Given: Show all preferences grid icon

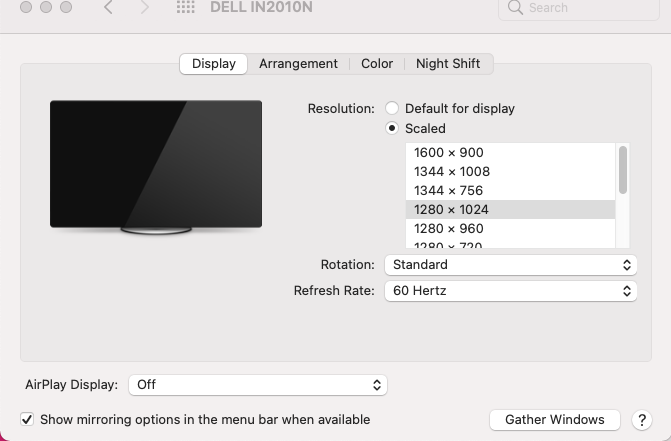Looking at the screenshot, I should pyautogui.click(x=185, y=8).
